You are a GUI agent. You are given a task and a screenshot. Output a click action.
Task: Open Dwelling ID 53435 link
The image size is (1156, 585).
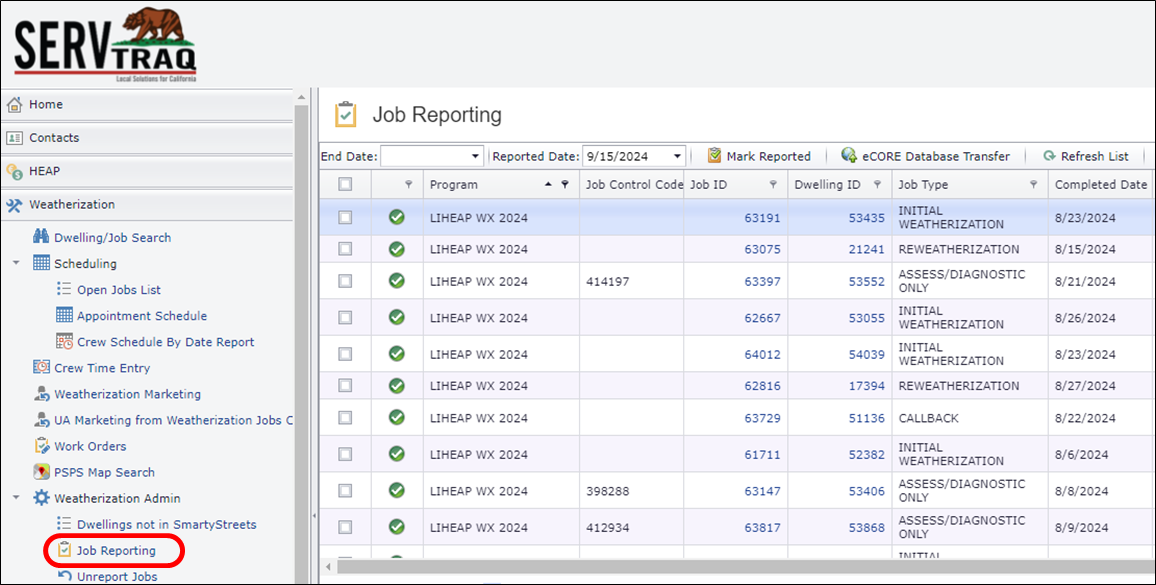click(866, 218)
